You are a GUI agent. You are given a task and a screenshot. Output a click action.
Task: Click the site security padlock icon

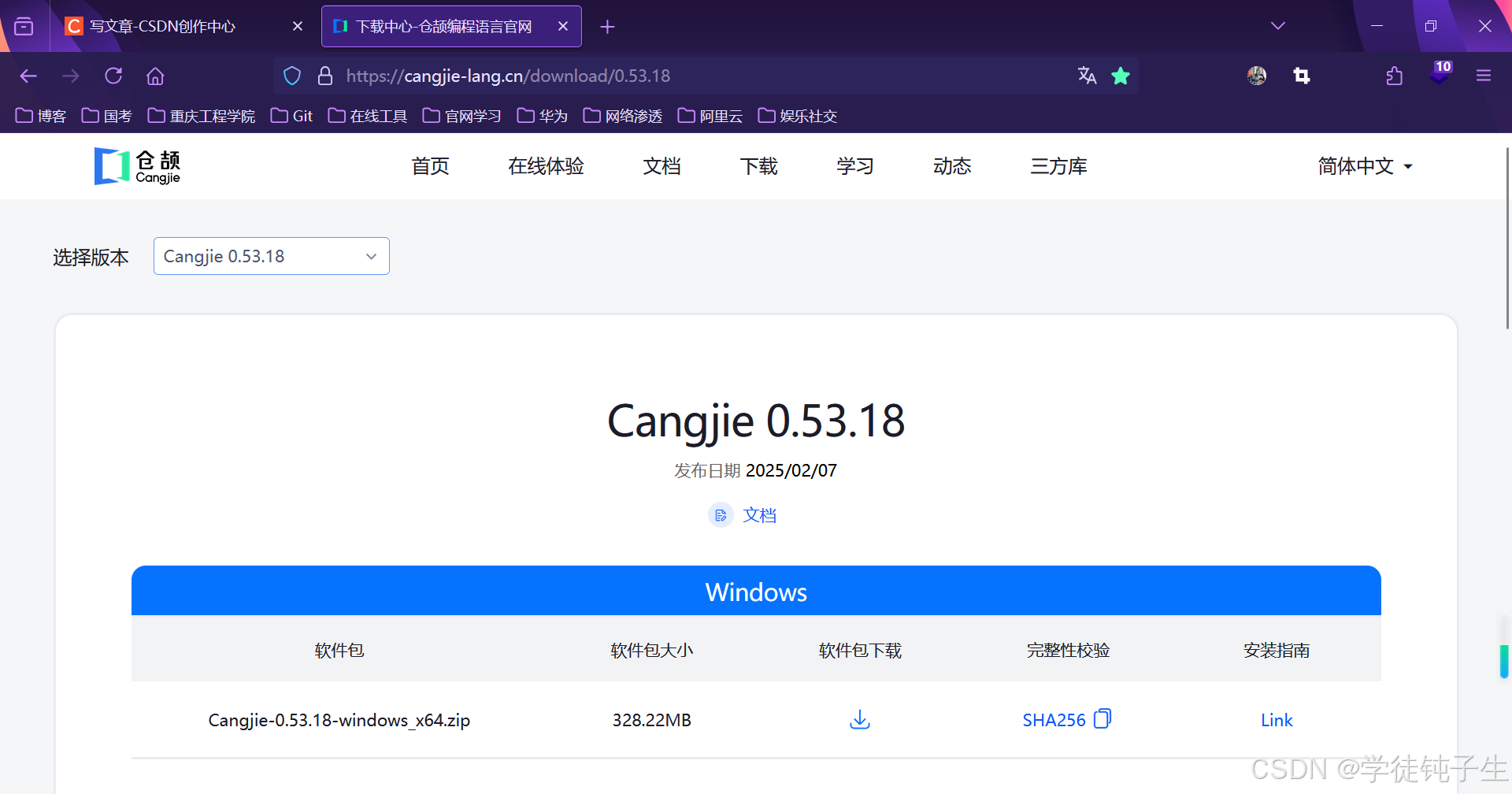click(x=324, y=76)
